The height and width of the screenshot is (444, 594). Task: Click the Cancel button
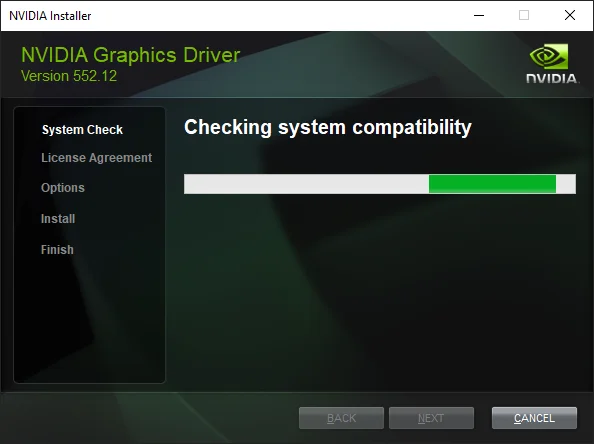tap(534, 418)
